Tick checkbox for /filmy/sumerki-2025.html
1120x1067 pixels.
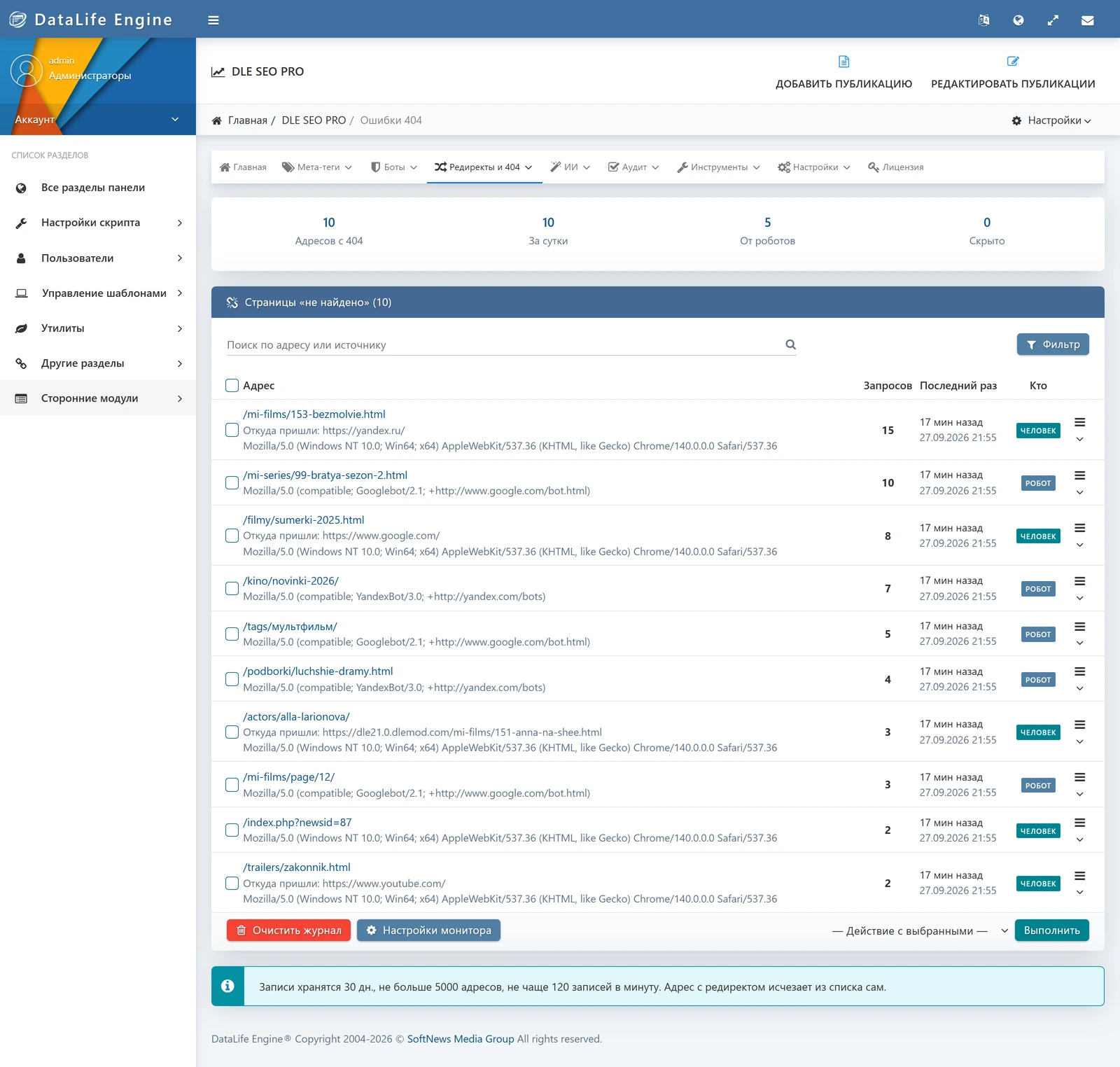pos(232,536)
